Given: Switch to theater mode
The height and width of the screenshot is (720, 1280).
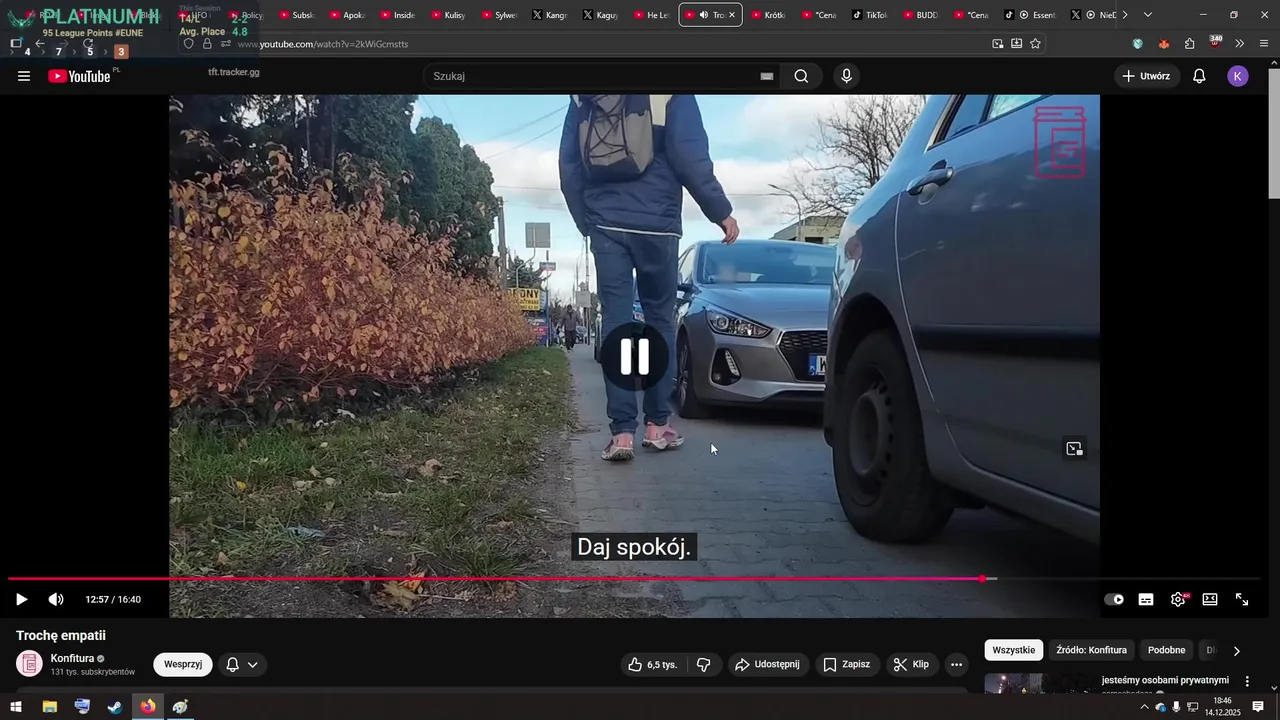Looking at the screenshot, I should point(1210,600).
